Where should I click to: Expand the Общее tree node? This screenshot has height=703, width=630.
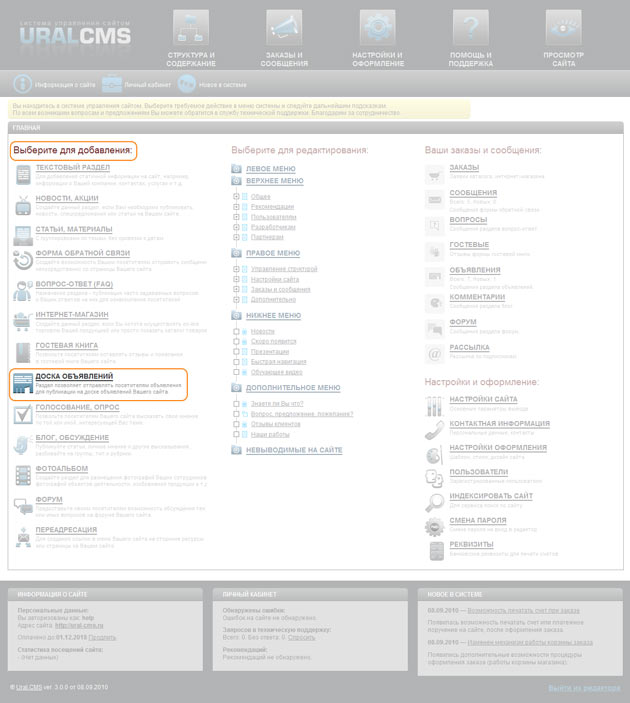tap(237, 197)
